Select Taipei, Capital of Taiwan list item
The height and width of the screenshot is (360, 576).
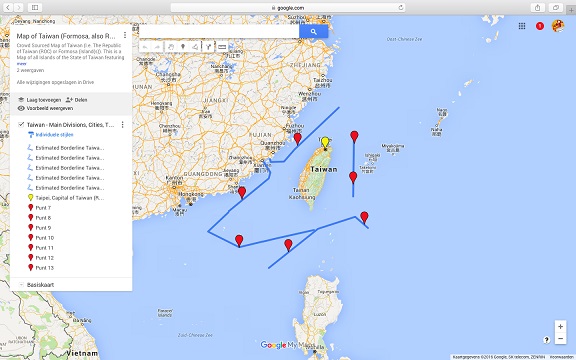(x=66, y=198)
